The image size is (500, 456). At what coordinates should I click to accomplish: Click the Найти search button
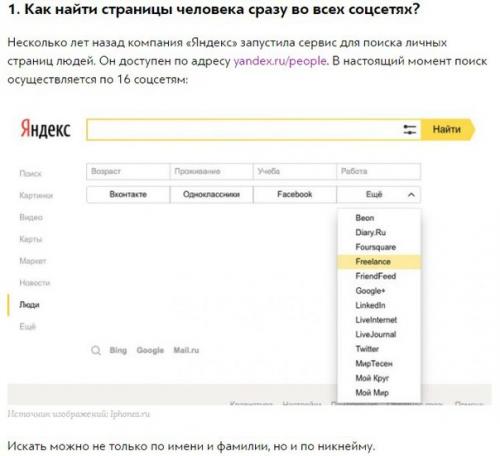[447, 129]
